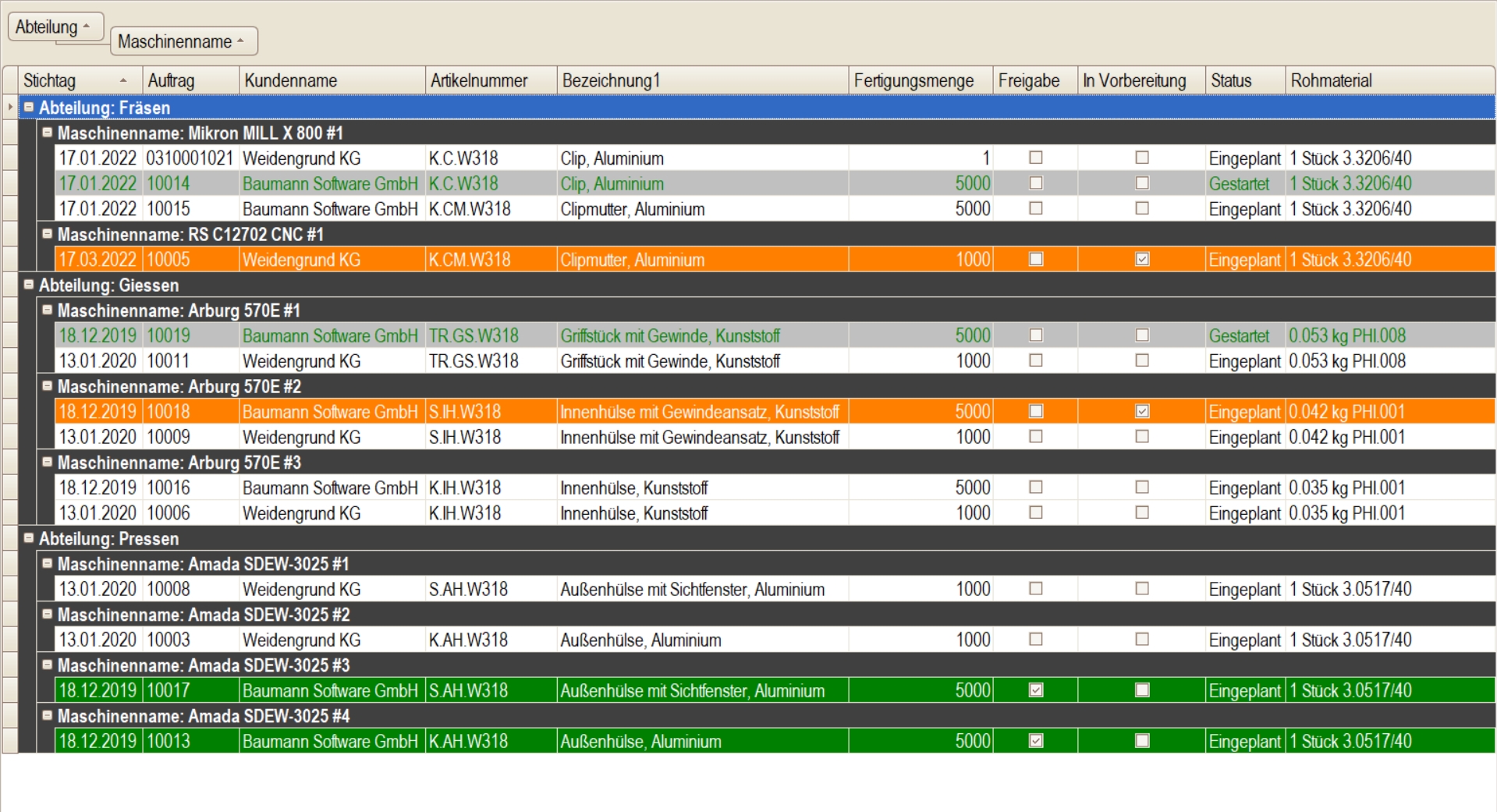Collapse the Abteilung: Pressen group
Viewport: 1497px width, 812px height.
point(29,538)
